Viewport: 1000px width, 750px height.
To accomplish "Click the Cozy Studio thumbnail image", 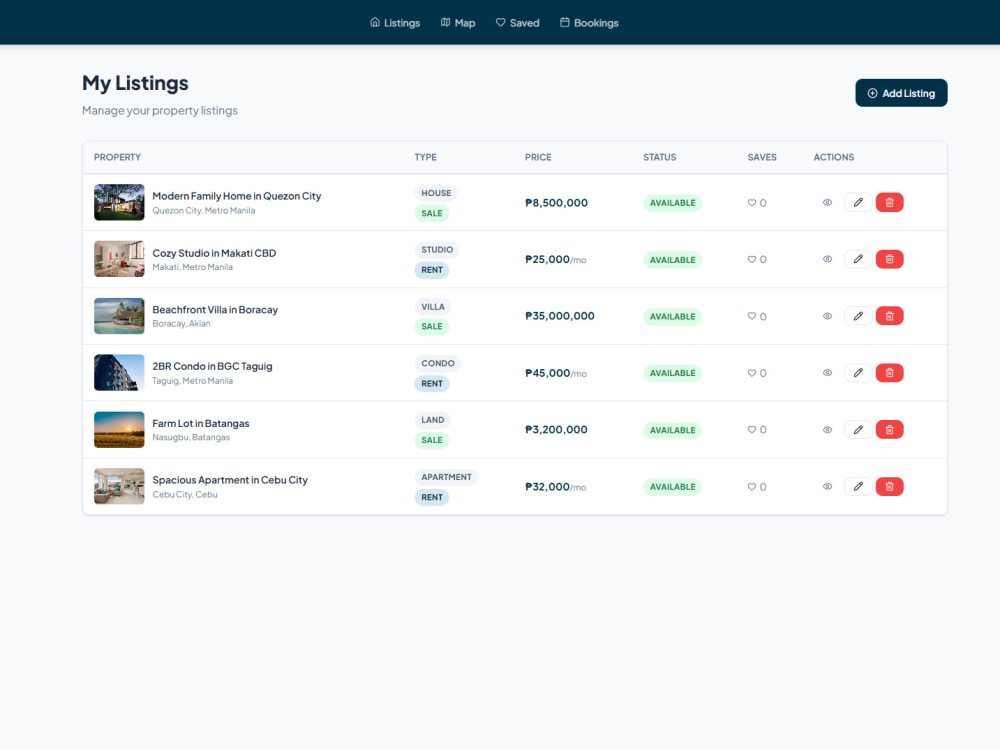I will coord(119,259).
